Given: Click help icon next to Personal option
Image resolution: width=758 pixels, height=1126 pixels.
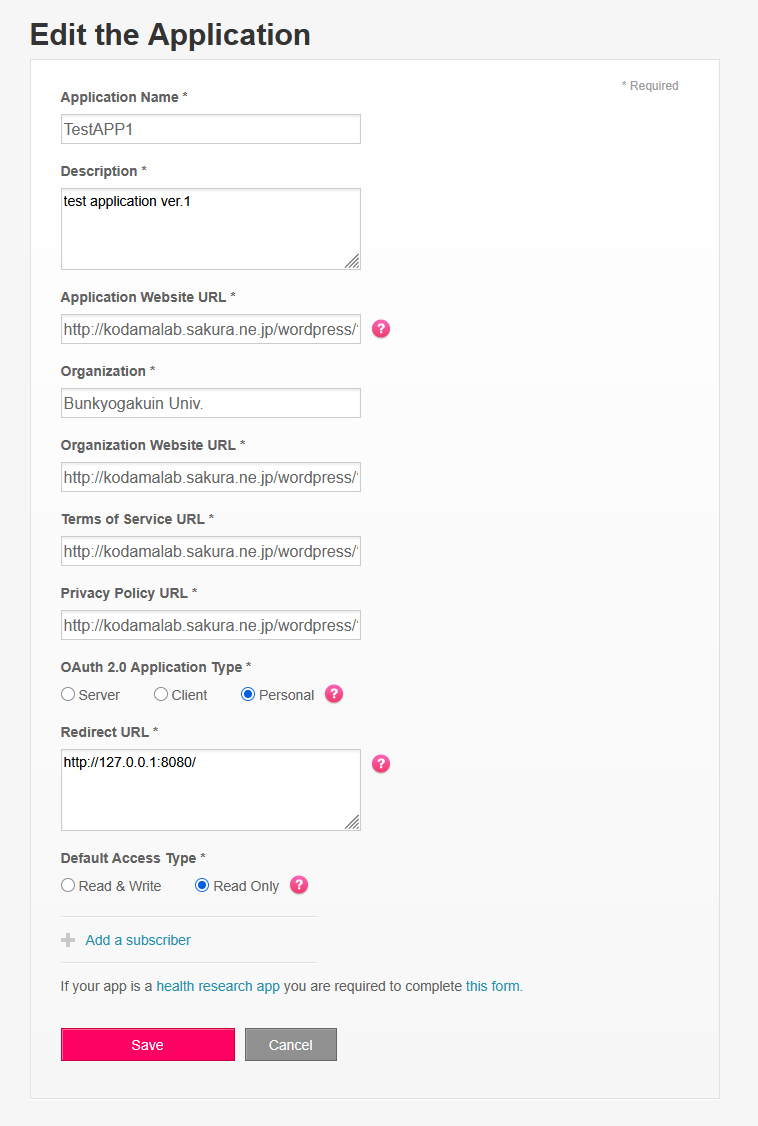Looking at the screenshot, I should pyautogui.click(x=334, y=694).
